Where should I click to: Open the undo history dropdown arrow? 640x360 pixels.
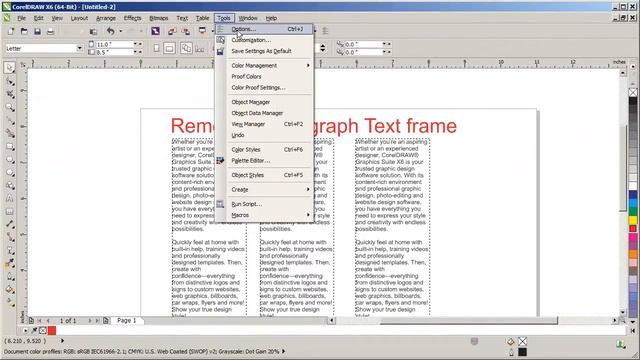point(120,31)
